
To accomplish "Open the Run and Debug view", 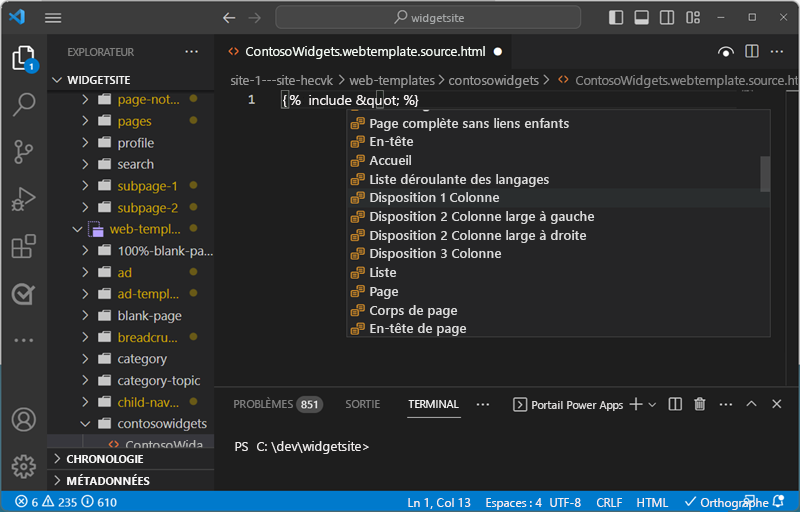I will click(x=23, y=199).
